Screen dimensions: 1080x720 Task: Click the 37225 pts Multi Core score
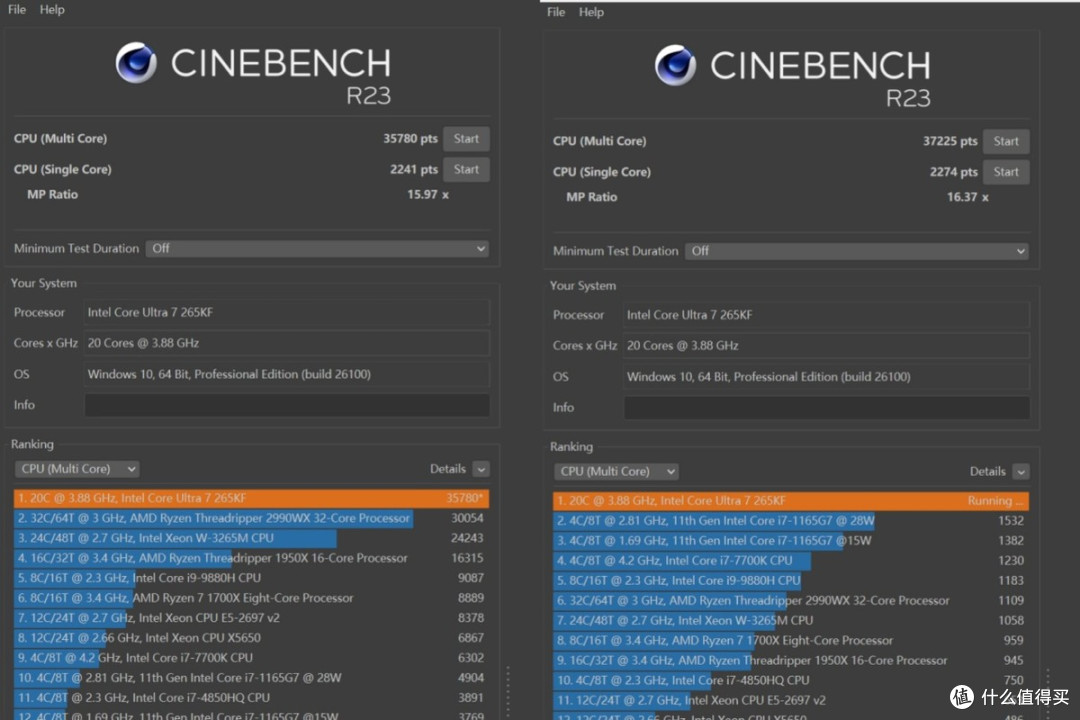[950, 141]
